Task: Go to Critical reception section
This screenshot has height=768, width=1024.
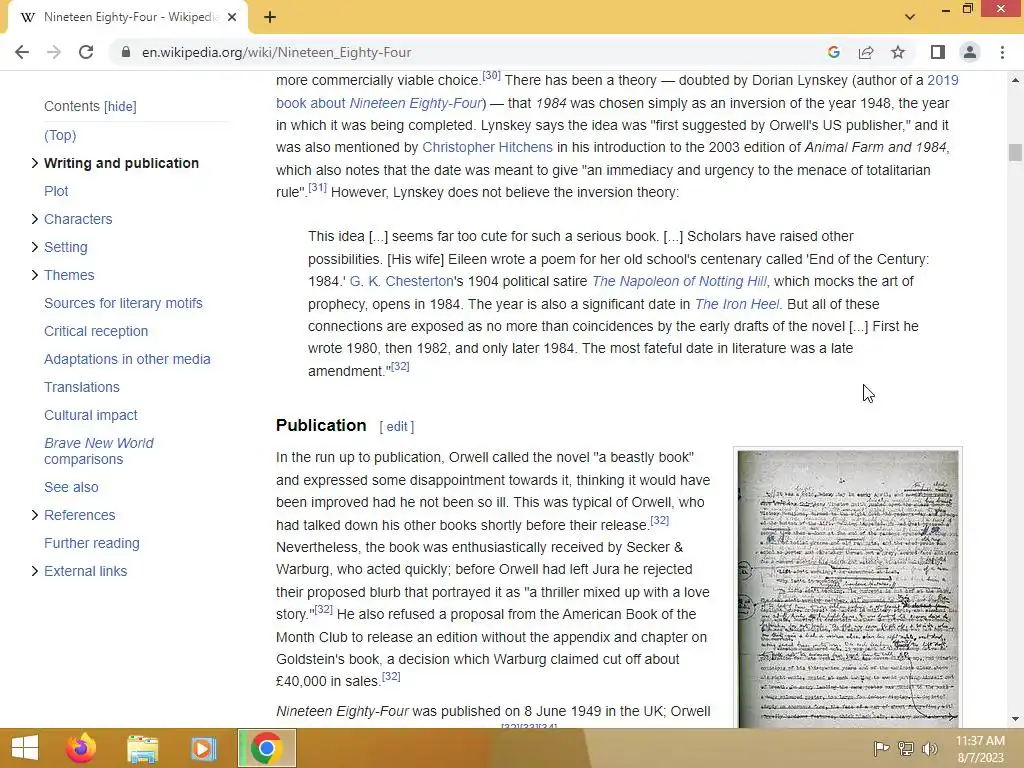Action: point(96,331)
